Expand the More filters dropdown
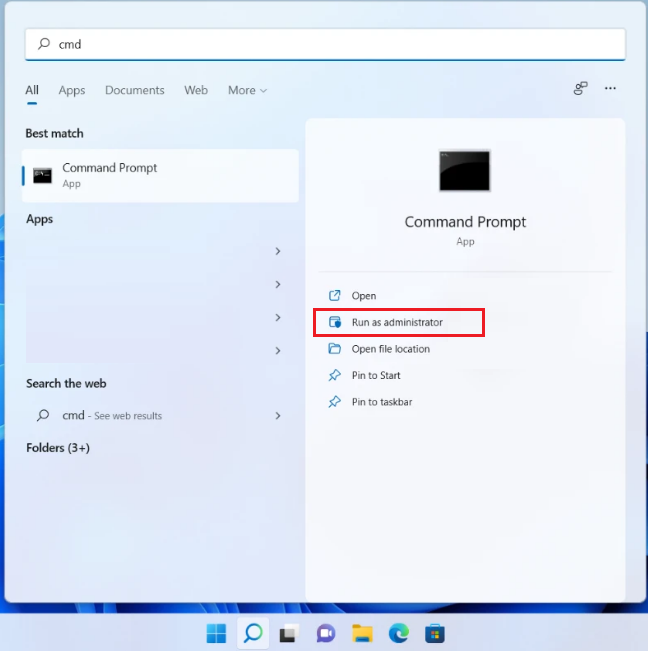Viewport: 648px width, 651px height. [247, 90]
